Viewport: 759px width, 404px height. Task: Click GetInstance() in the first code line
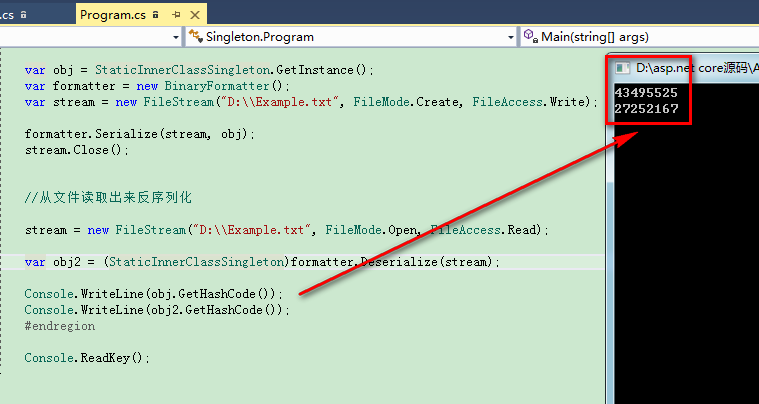pyautogui.click(x=322, y=70)
